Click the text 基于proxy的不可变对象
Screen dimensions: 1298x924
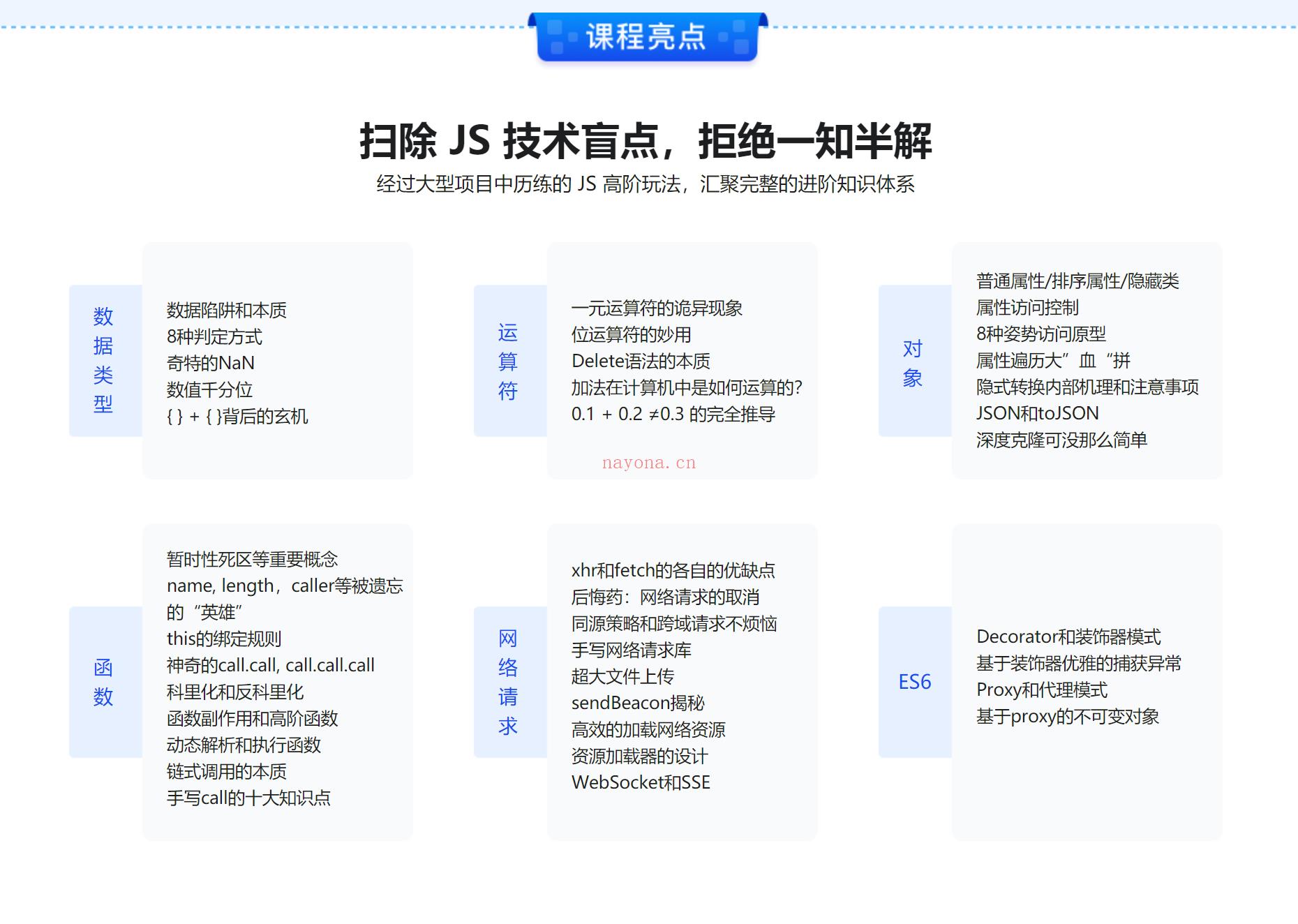click(x=1068, y=717)
